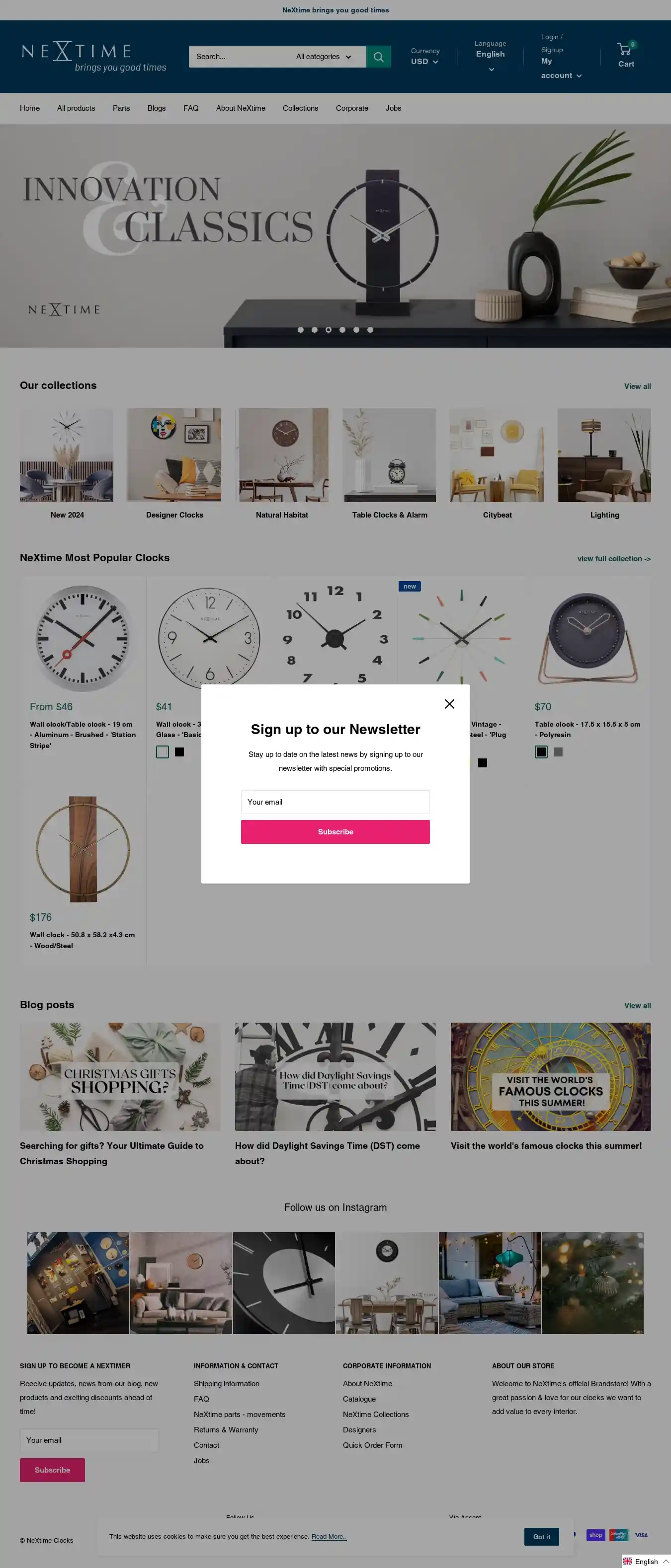671x1568 pixels.
Task: Open the All products menu item
Action: [76, 108]
